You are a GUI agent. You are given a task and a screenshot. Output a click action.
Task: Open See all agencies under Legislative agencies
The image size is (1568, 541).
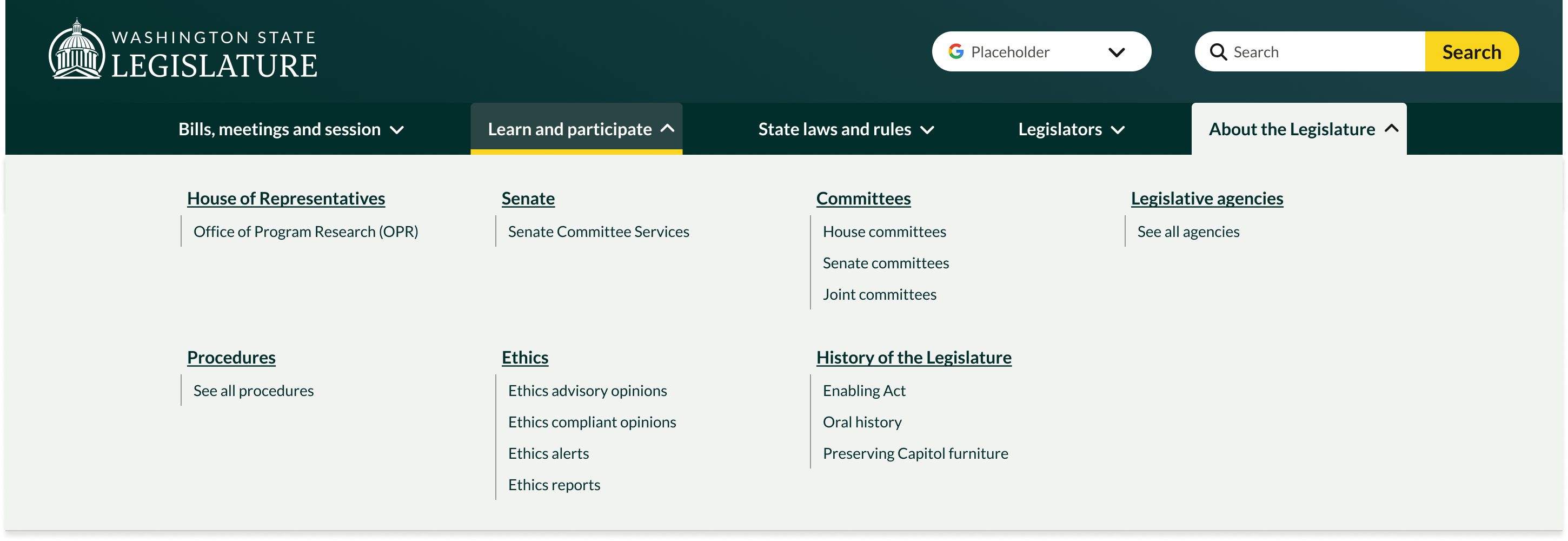[1188, 232]
